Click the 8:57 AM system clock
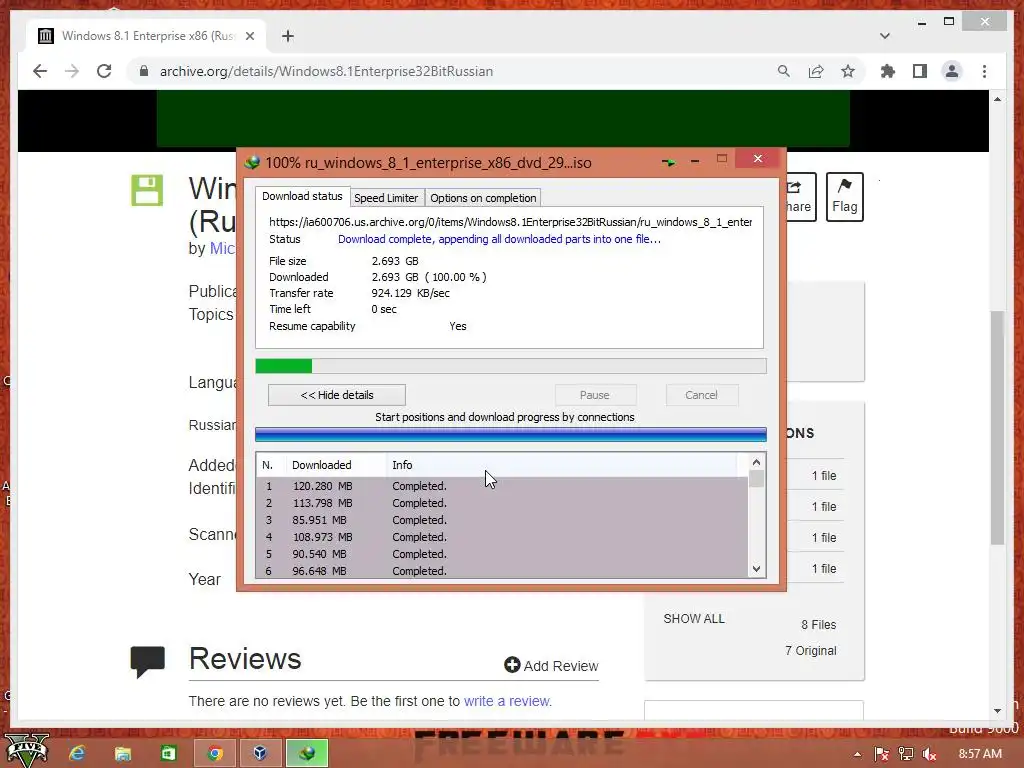The width and height of the screenshot is (1024, 768). pyautogui.click(x=980, y=754)
